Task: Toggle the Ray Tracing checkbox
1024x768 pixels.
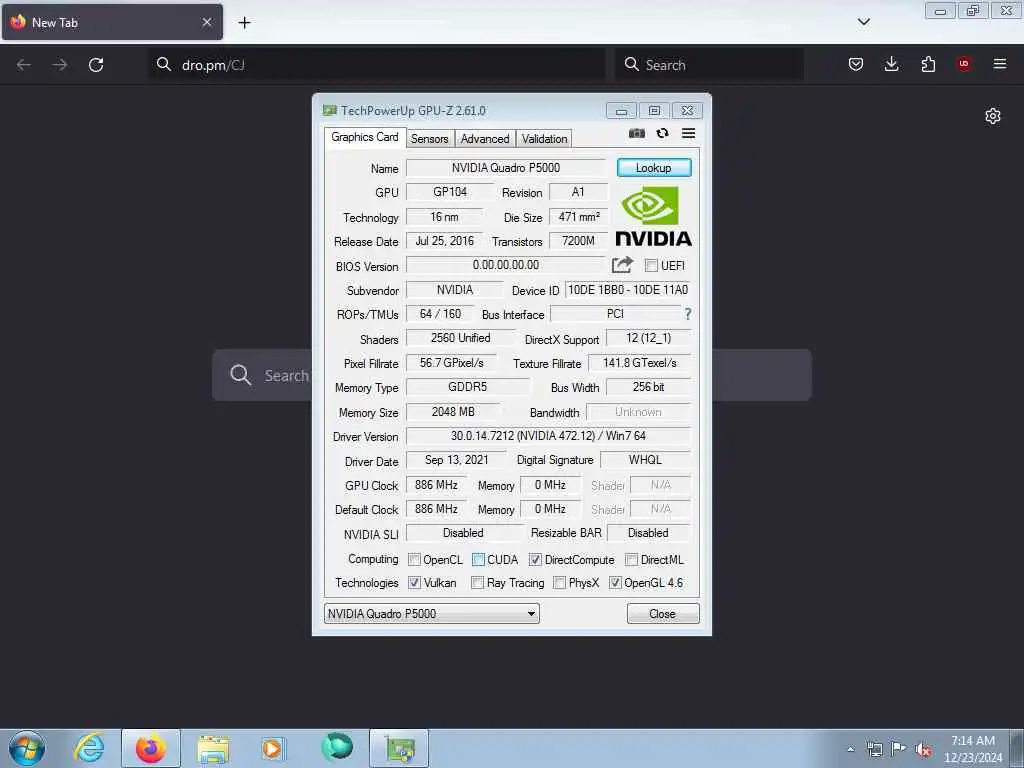Action: 477,583
